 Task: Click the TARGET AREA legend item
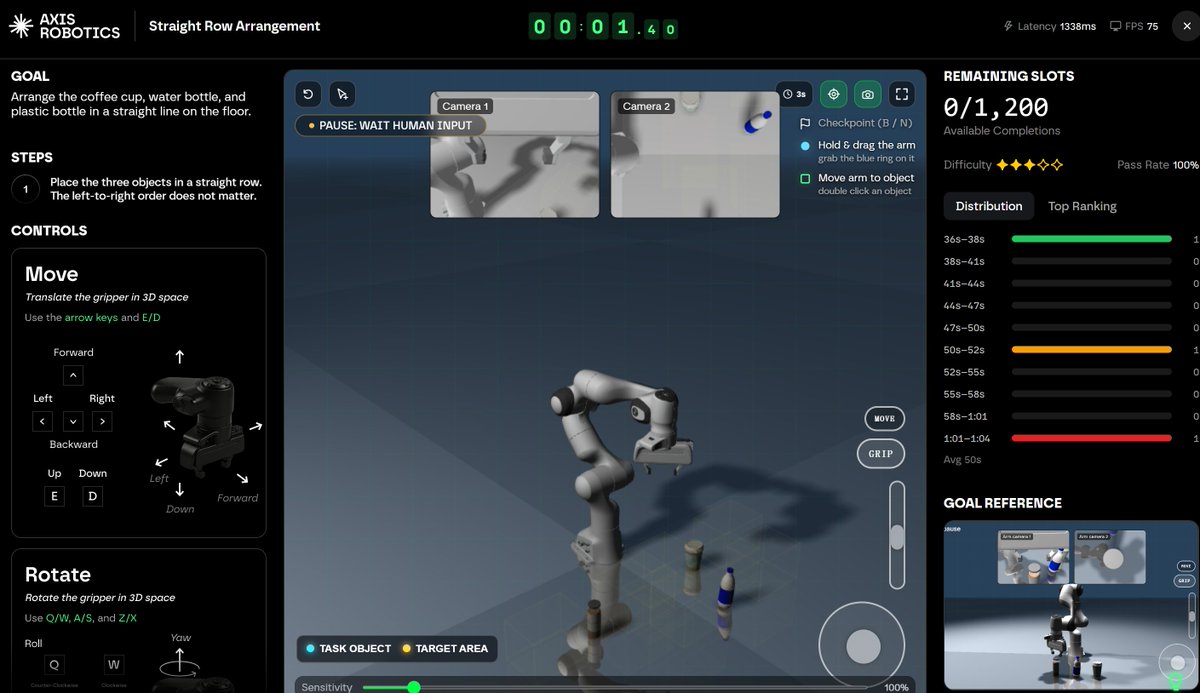pos(445,648)
